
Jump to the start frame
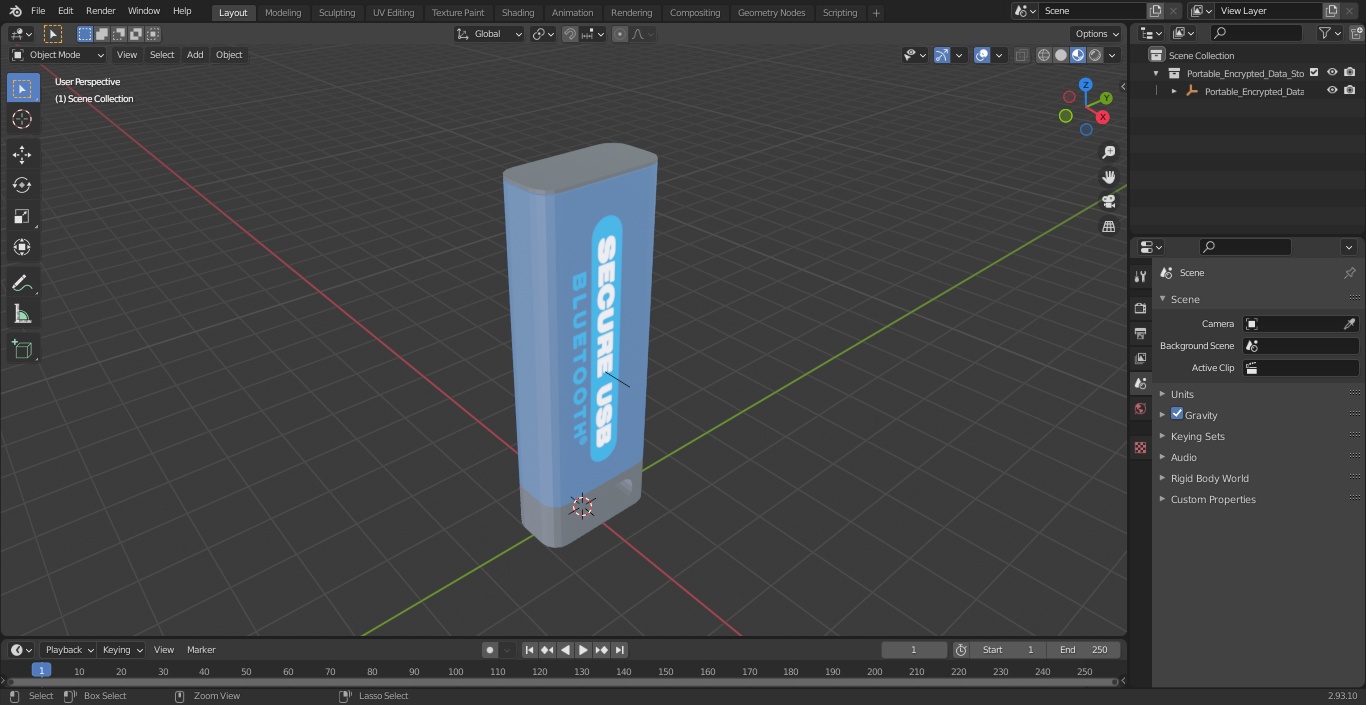(530, 650)
